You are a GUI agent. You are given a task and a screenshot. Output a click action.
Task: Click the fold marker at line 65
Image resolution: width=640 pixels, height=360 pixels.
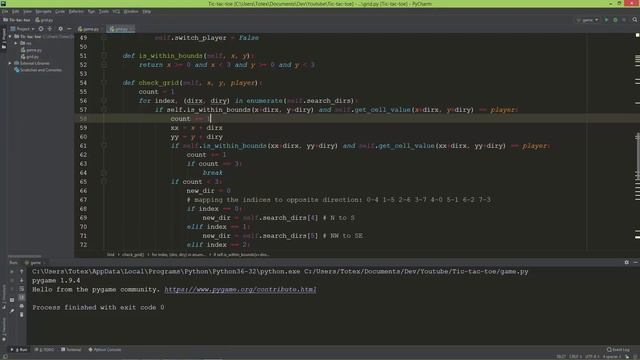[x=104, y=182]
